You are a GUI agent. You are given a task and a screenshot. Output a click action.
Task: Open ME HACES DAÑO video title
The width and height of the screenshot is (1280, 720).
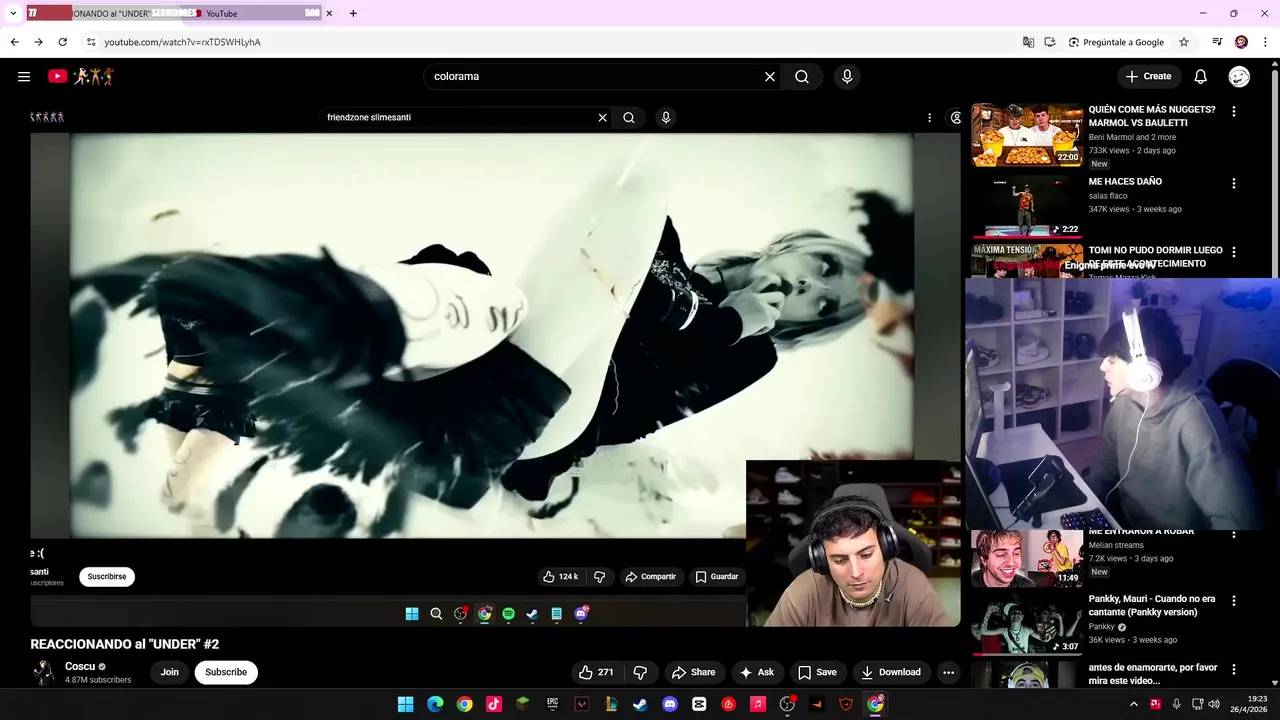point(1125,182)
